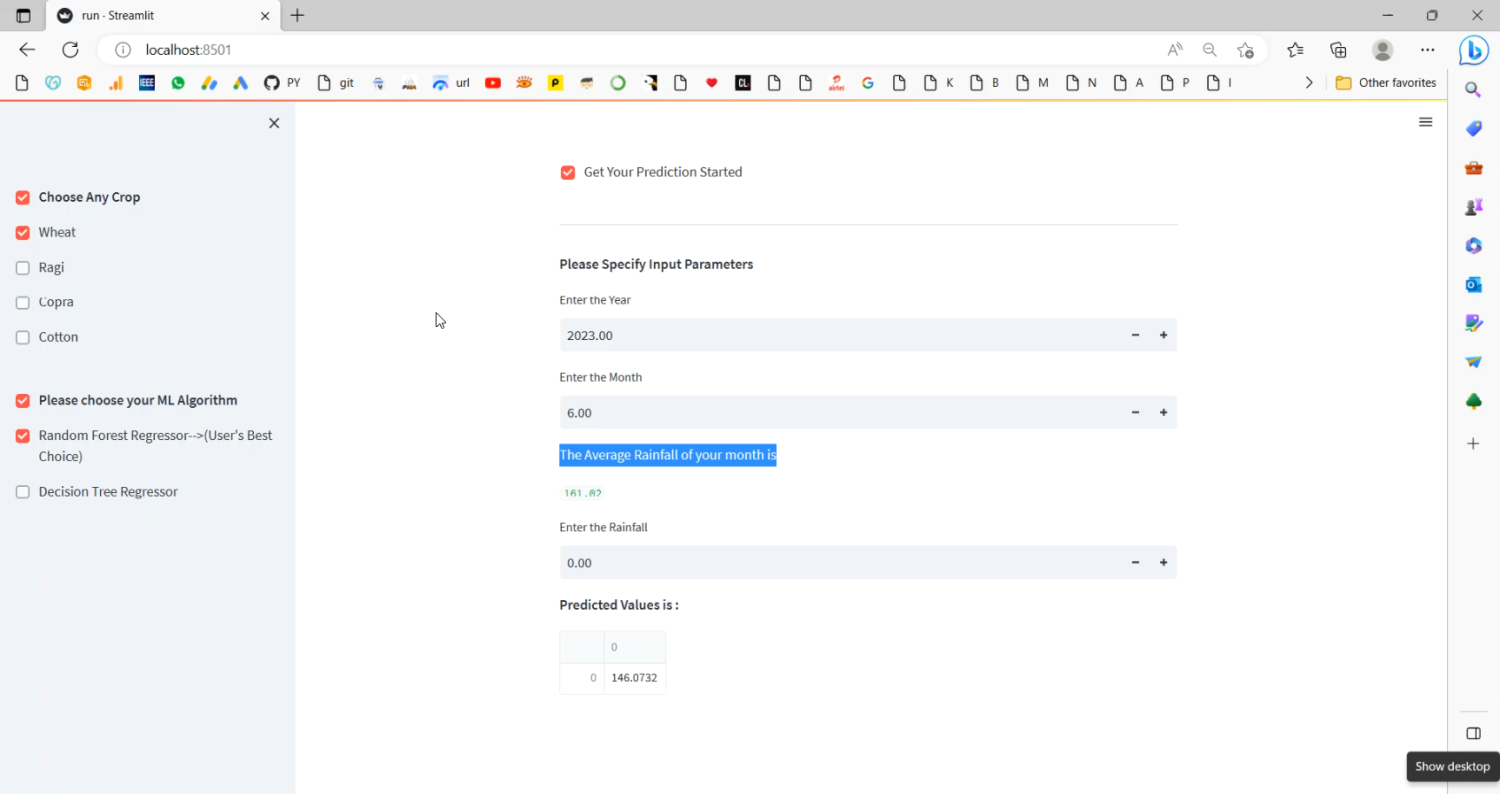The width and height of the screenshot is (1500, 794).
Task: Increase the Year value with plus
Action: point(1163,335)
